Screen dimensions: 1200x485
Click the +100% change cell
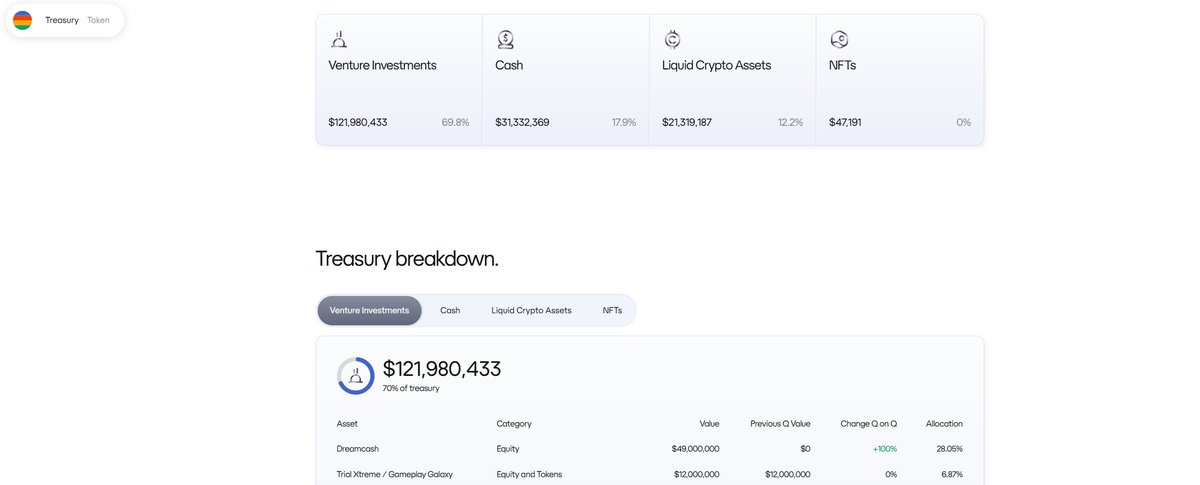pyautogui.click(x=883, y=449)
